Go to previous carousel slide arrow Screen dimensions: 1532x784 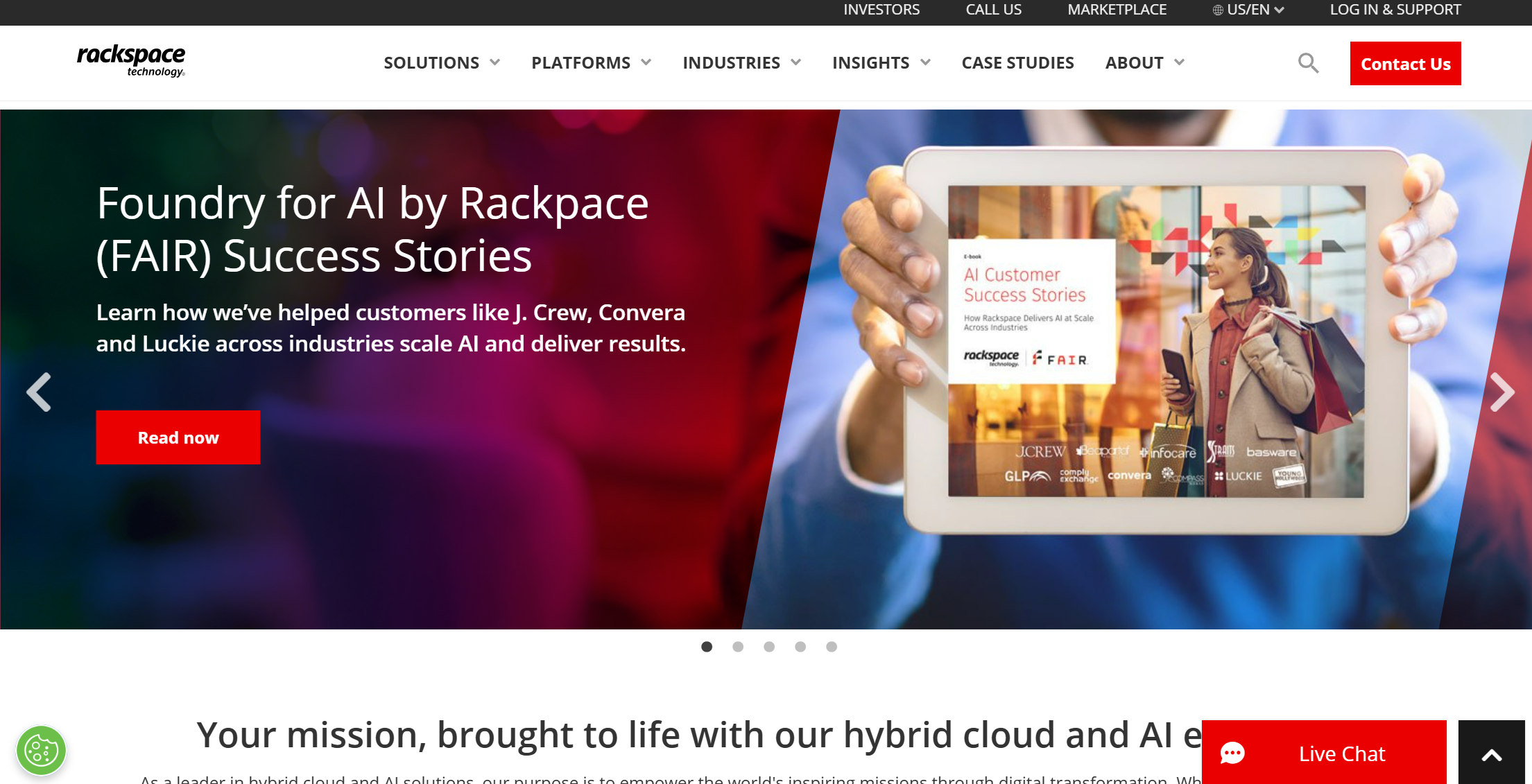[x=39, y=392]
